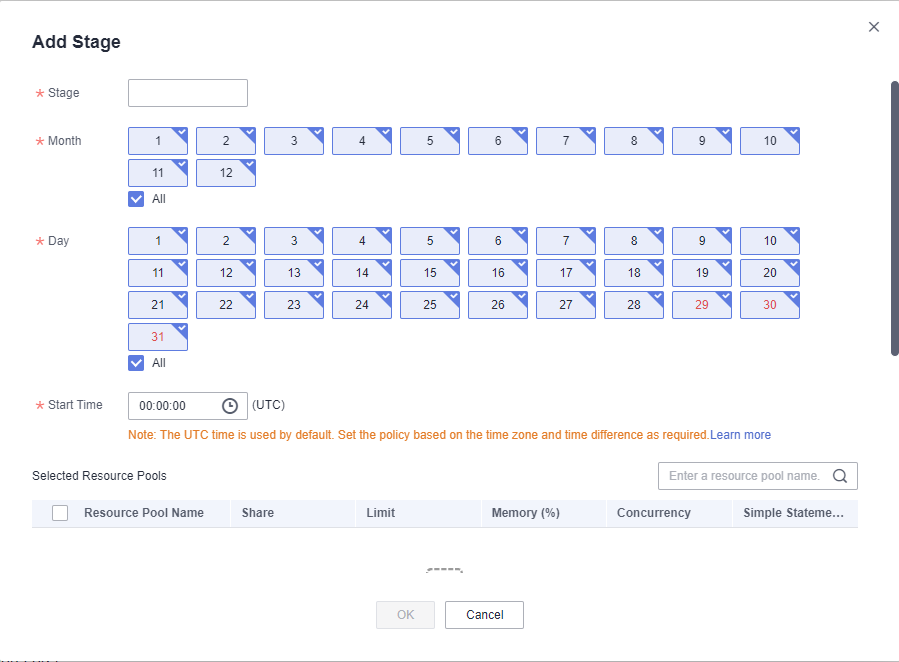Close the Add Stage dialog

[874, 27]
